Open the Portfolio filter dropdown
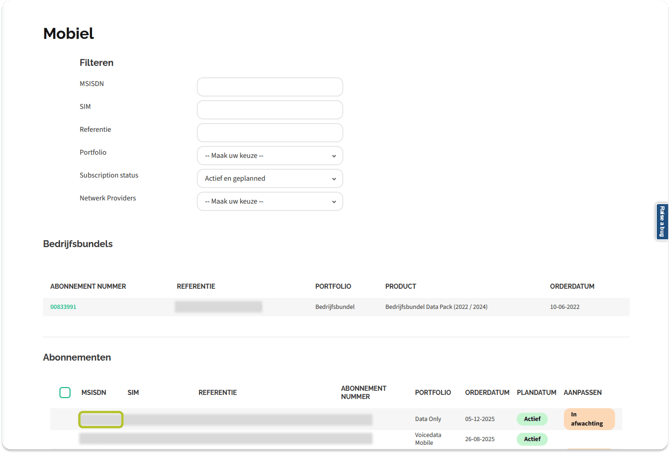Screen dimensions: 670x453 (269, 156)
